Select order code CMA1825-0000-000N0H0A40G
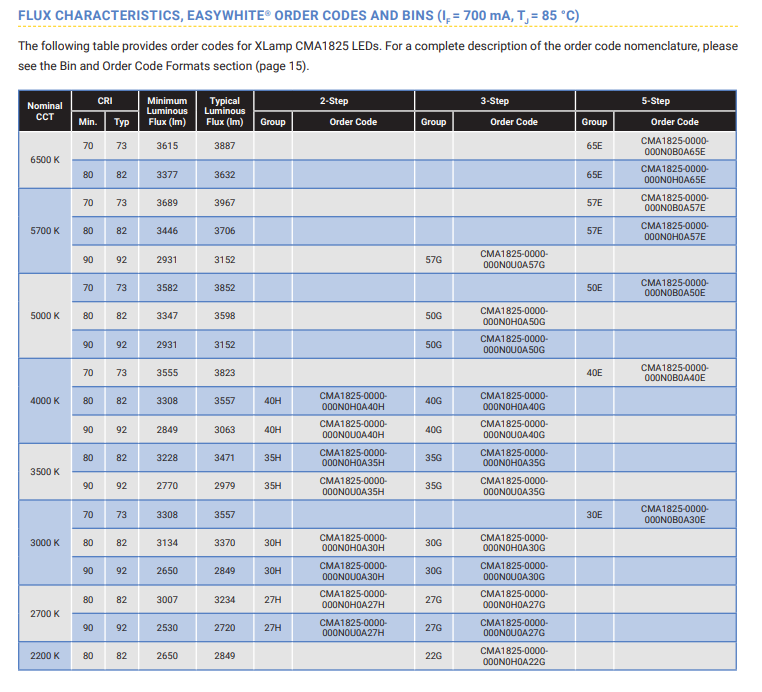 click(x=514, y=401)
